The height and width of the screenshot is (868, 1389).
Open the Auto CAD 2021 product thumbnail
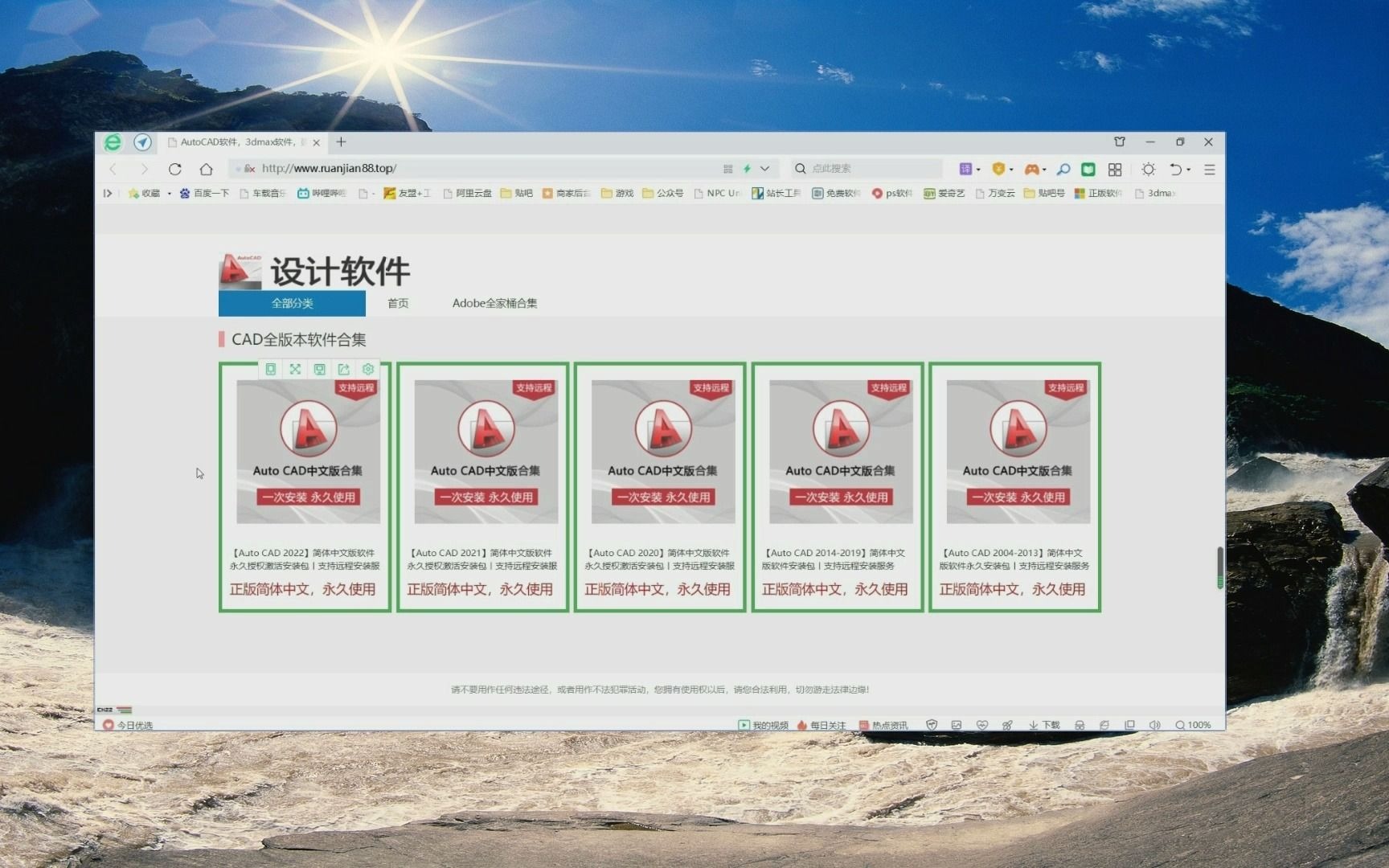pos(486,452)
